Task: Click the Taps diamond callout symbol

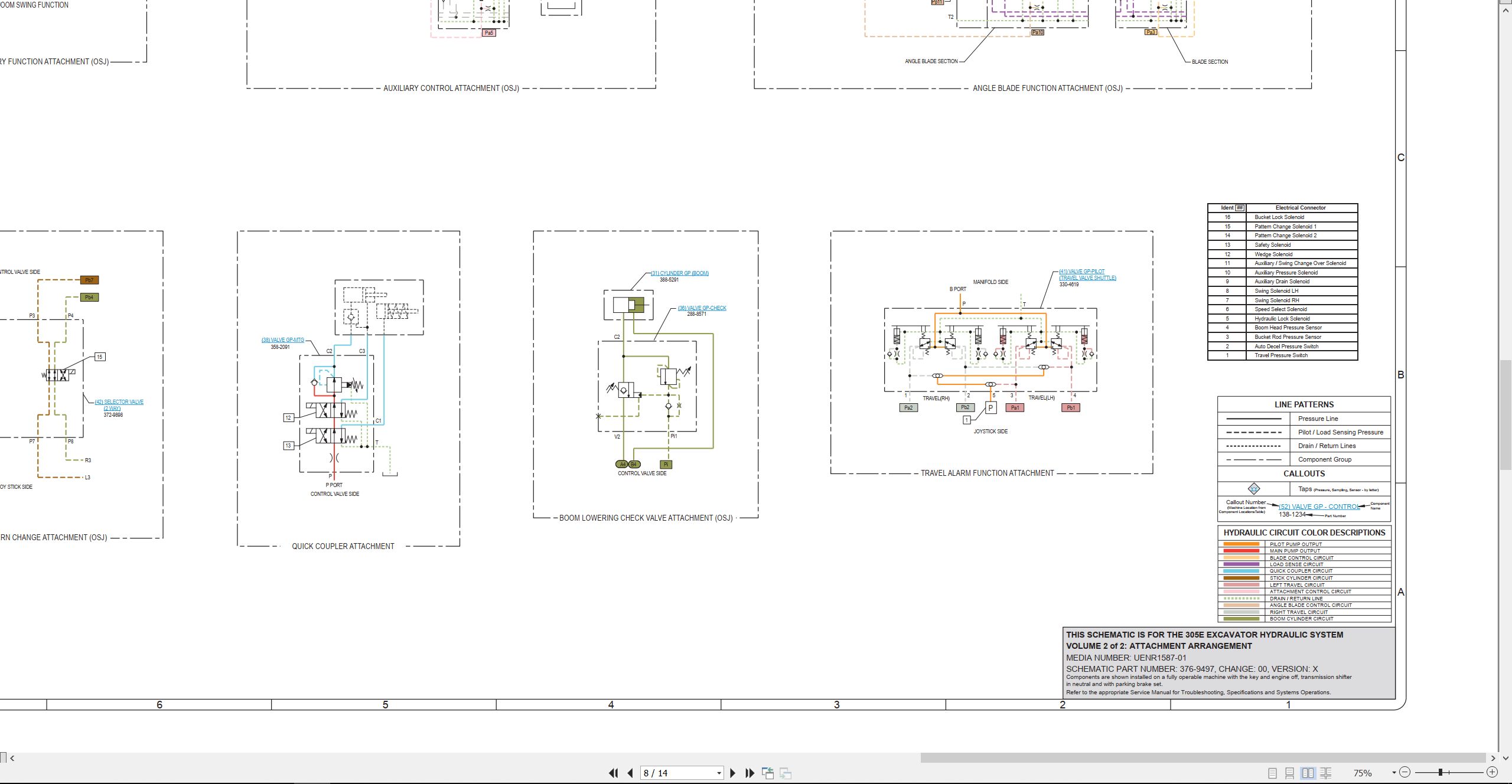Action: coord(1253,489)
